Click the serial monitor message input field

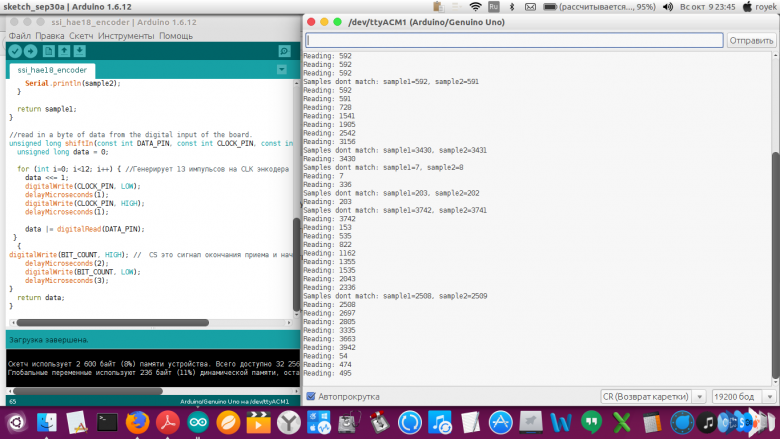click(514, 40)
